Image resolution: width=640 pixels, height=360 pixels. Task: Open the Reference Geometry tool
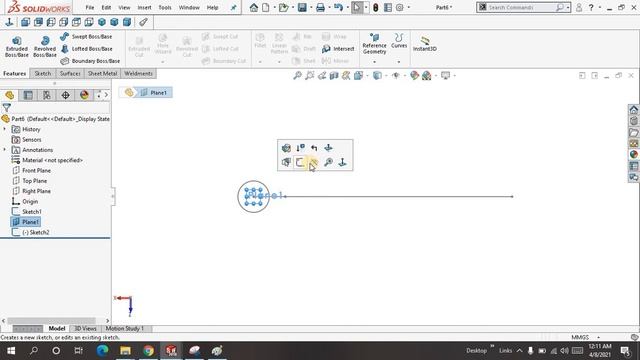click(374, 44)
